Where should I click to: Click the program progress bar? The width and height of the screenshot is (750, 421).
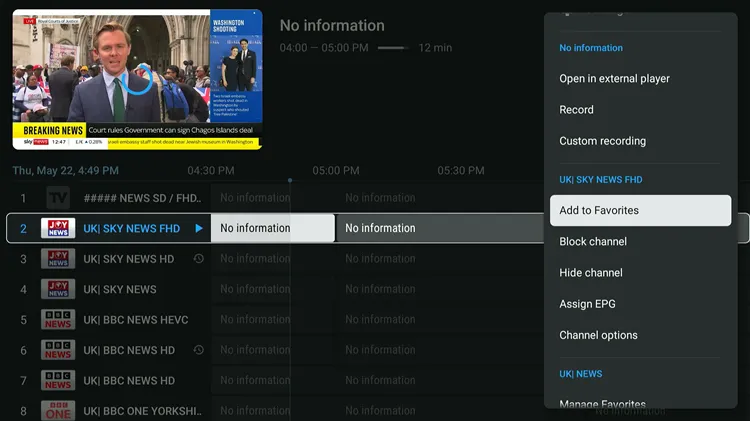pyautogui.click(x=393, y=48)
